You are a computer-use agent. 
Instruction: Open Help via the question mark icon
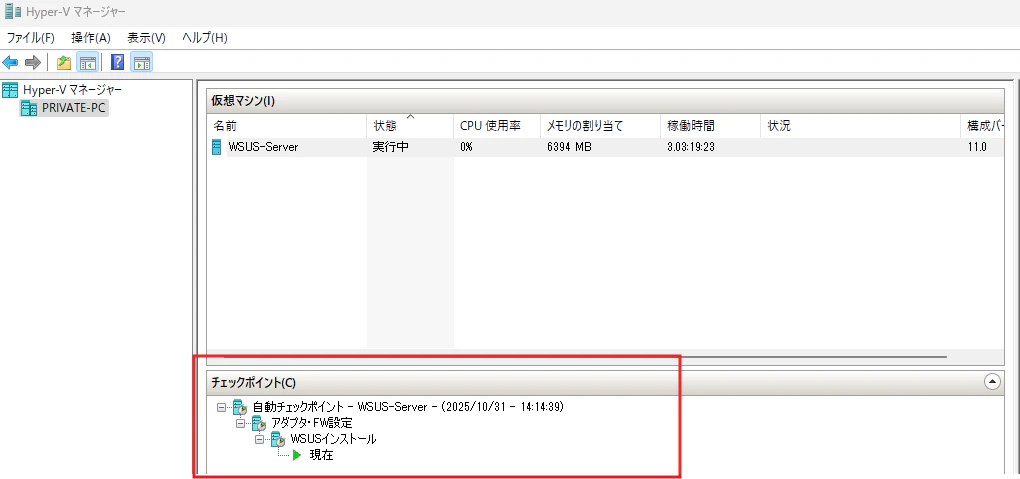118,62
